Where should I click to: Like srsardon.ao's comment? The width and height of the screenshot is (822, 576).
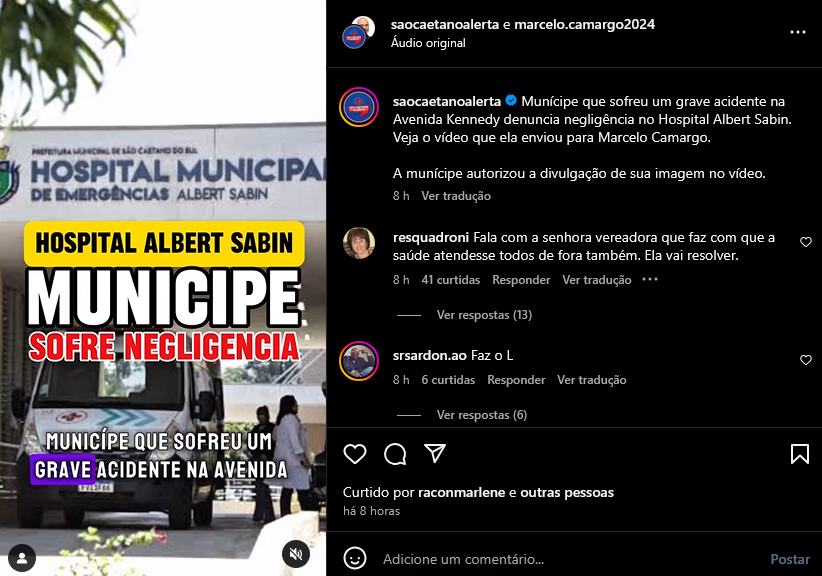pos(806,360)
